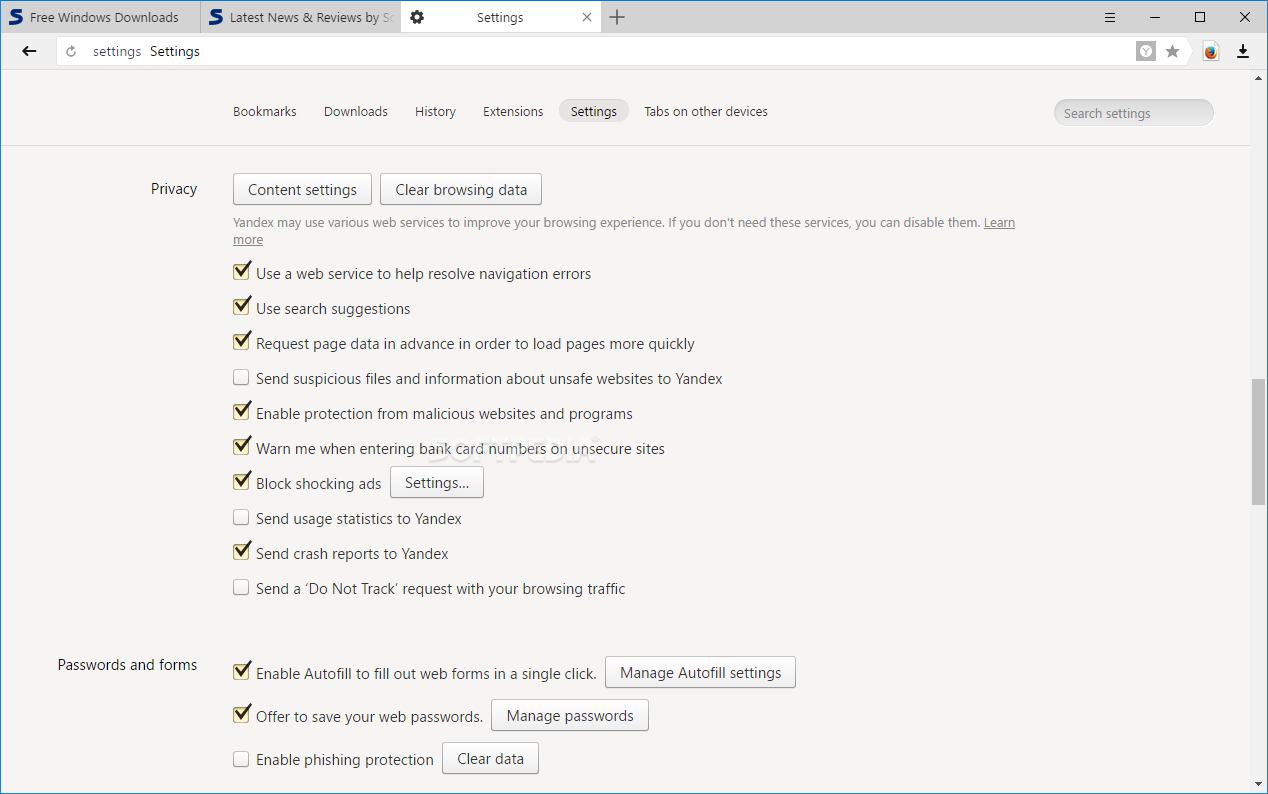Screen dimensions: 1268x794
Task: Open the Downloads section
Action: point(356,111)
